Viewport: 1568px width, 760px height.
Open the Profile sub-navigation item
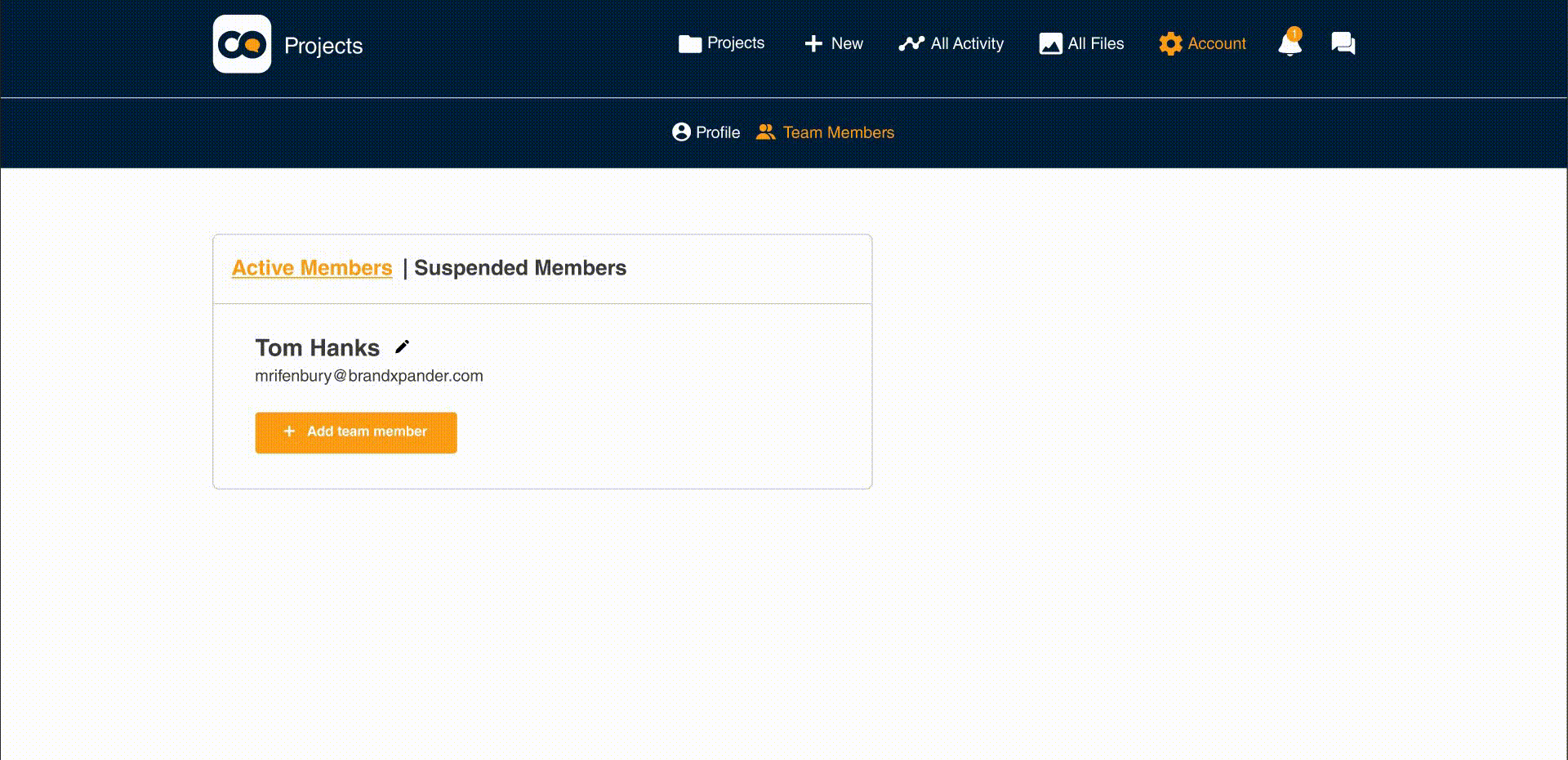(x=718, y=132)
